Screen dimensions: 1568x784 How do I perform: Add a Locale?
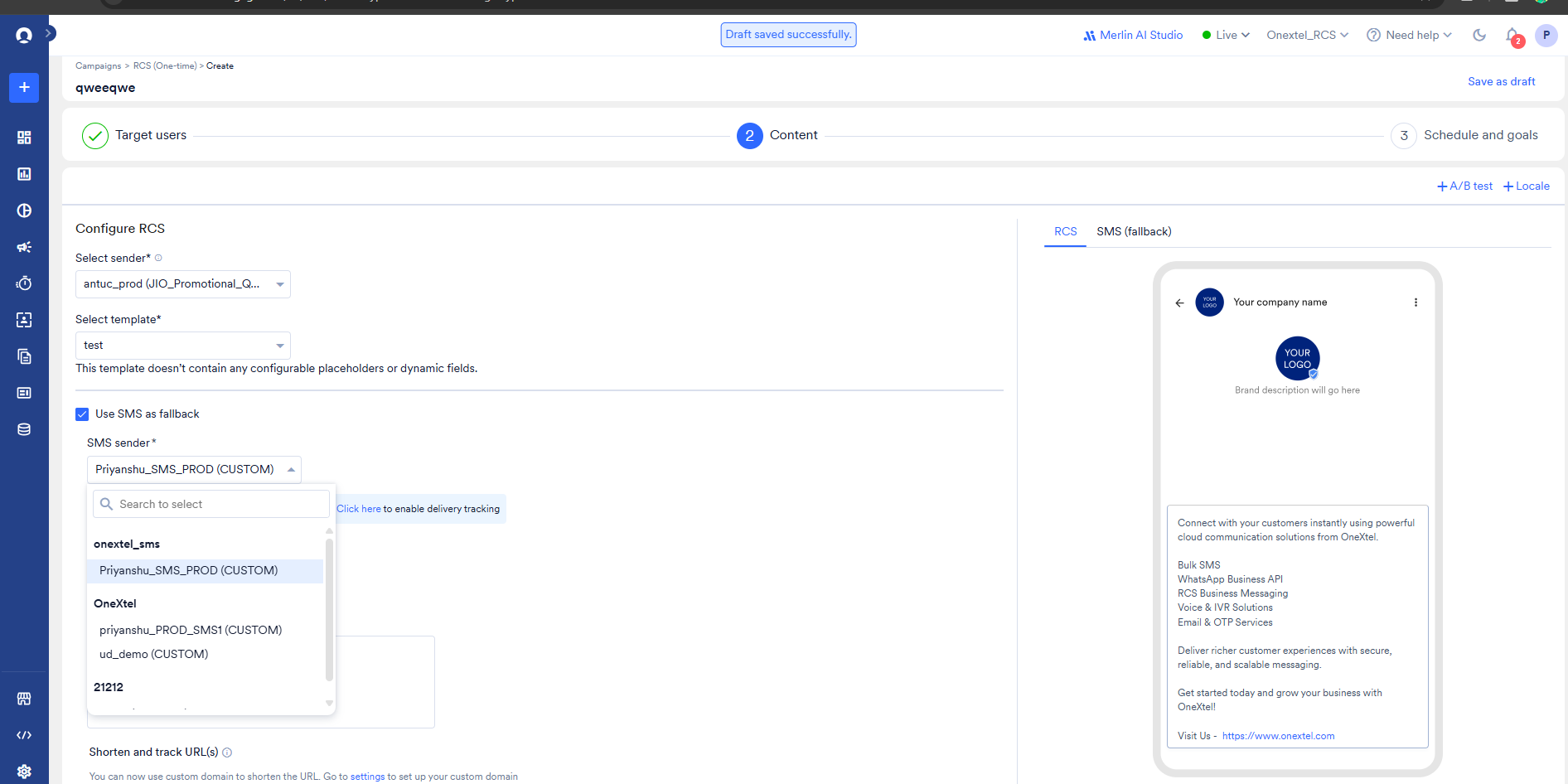1527,186
